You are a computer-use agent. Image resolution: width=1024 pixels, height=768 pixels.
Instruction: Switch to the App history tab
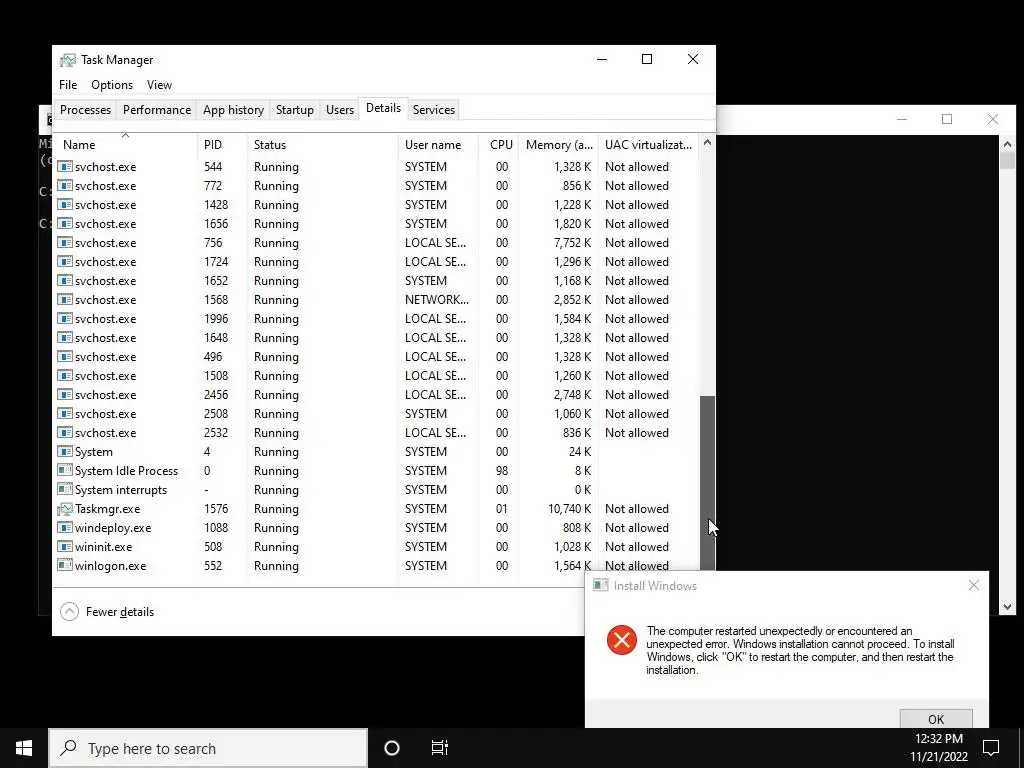[x=233, y=110]
